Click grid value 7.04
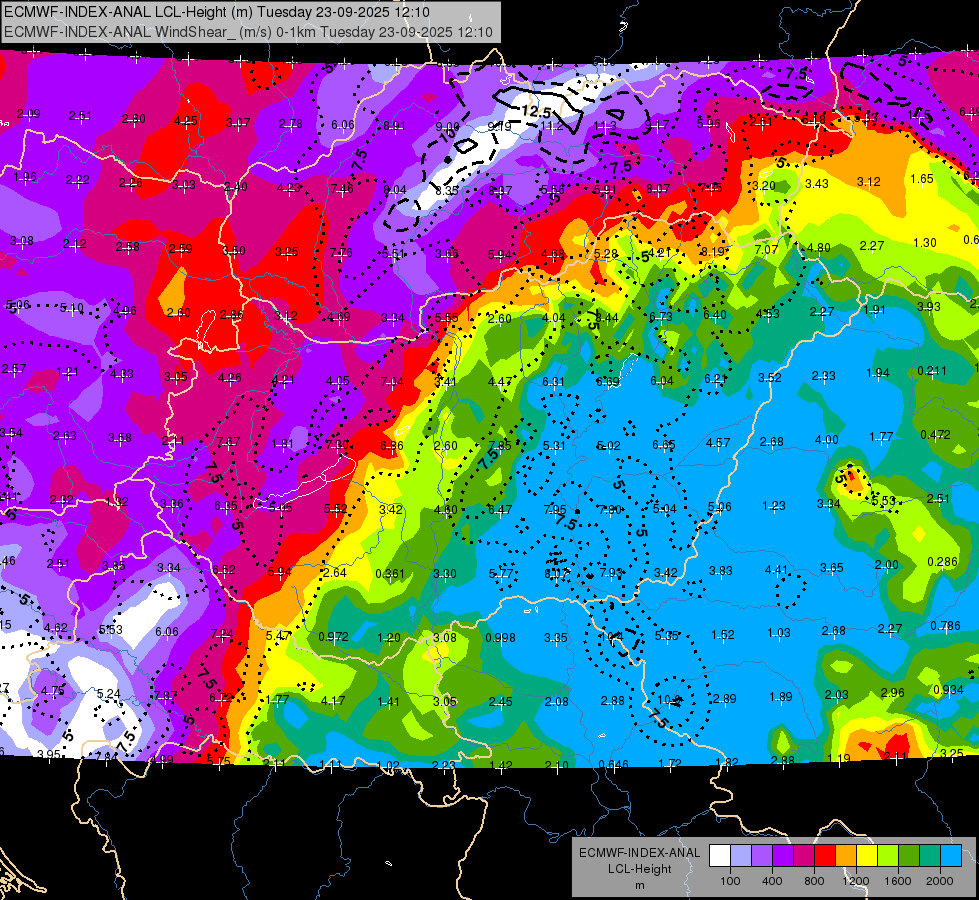 point(392,382)
